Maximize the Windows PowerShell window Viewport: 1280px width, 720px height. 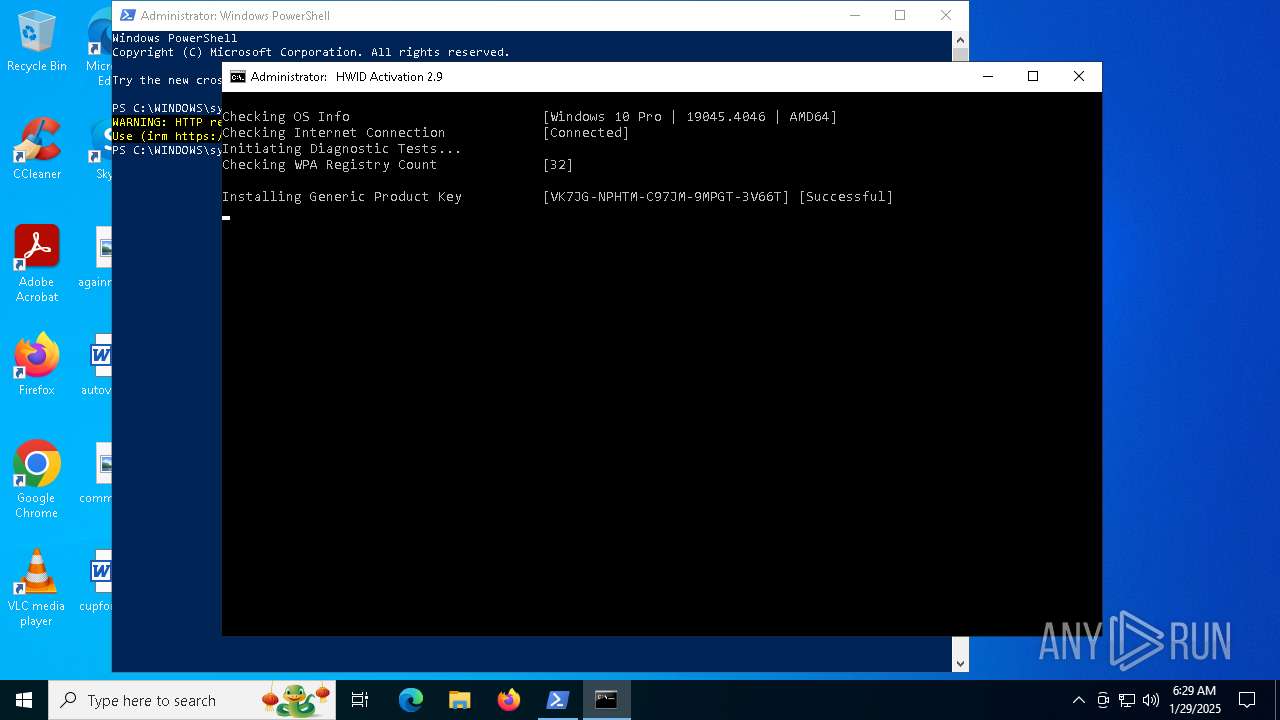point(900,15)
